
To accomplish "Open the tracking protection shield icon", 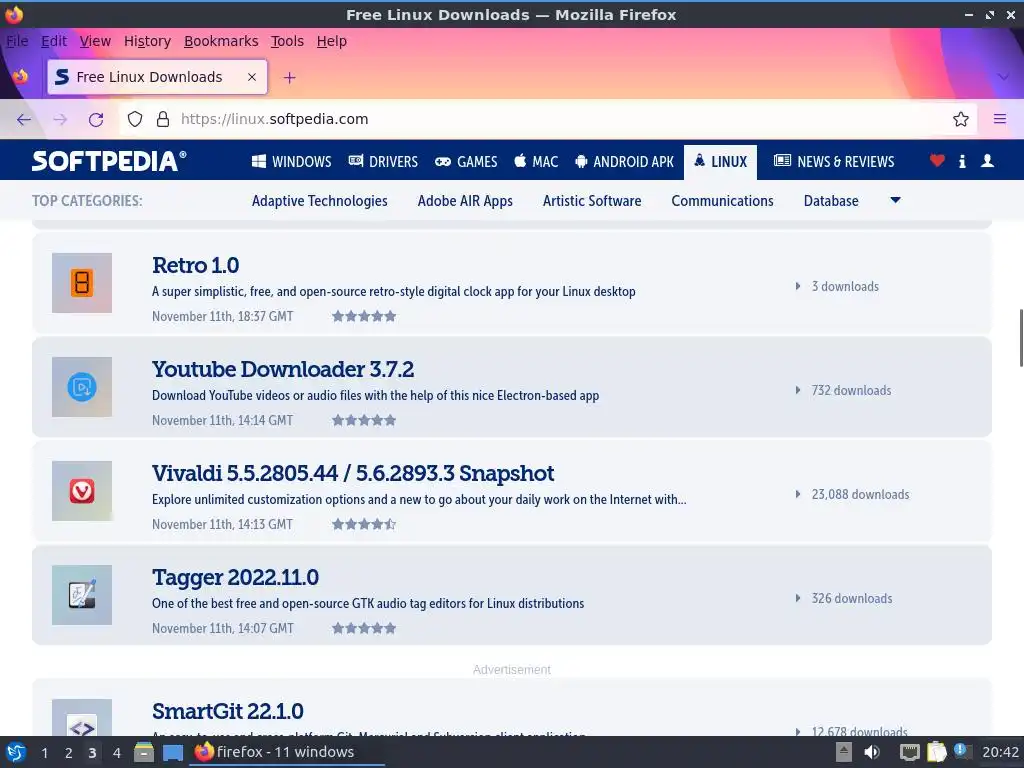I will 135,119.
